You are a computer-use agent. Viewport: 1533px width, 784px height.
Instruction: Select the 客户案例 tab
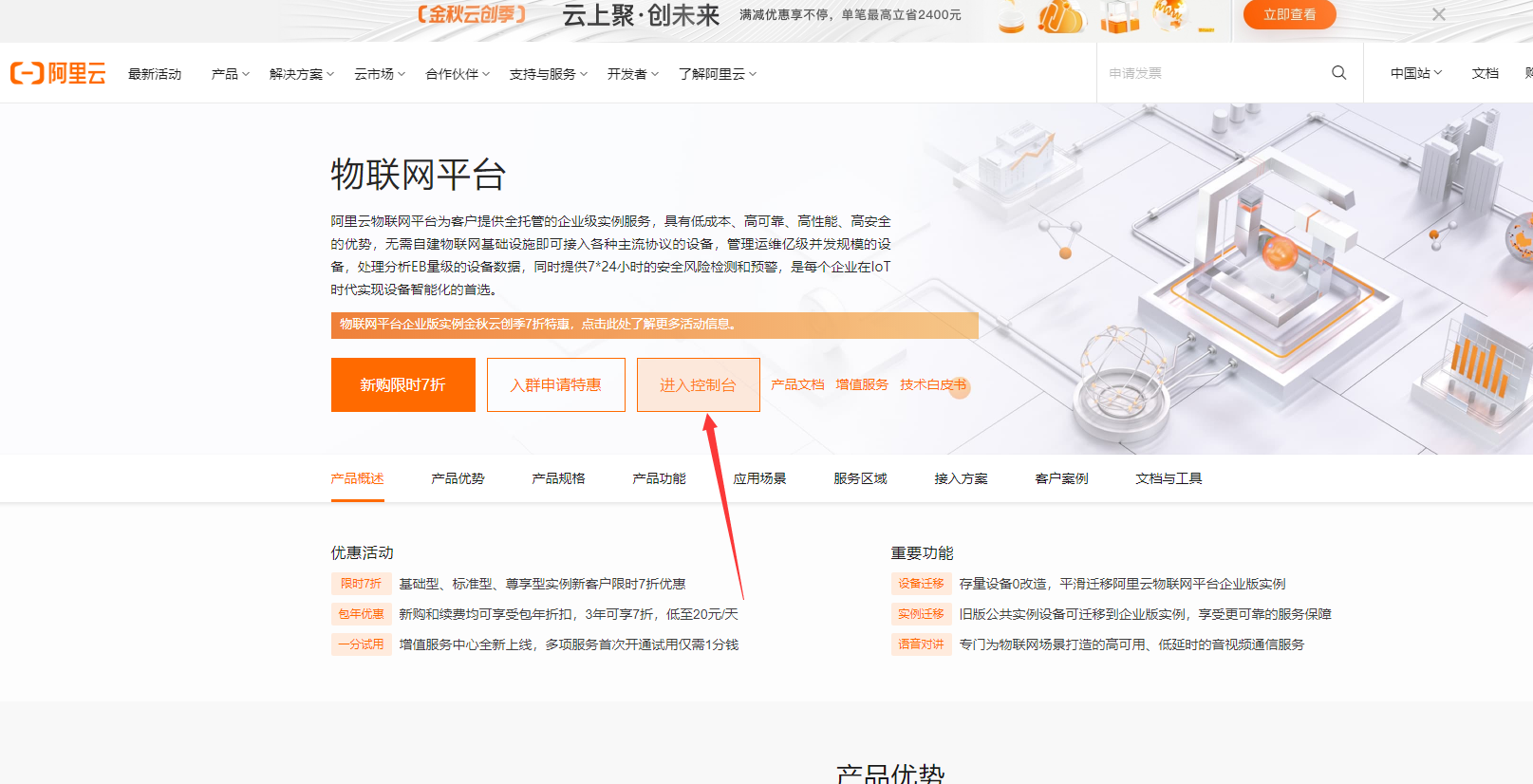(1062, 478)
